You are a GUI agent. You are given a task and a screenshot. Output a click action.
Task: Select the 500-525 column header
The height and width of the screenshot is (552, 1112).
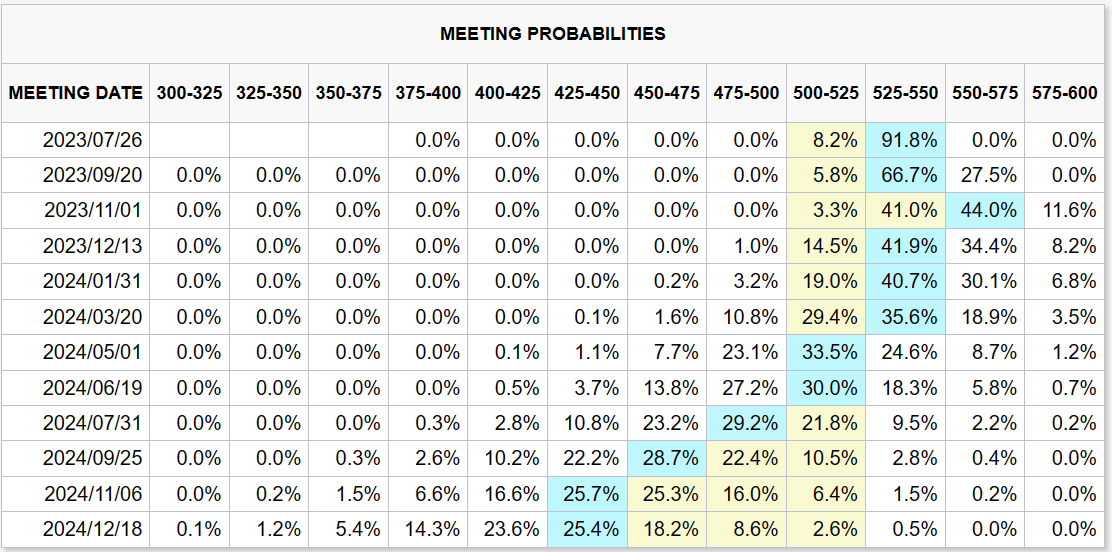[826, 93]
